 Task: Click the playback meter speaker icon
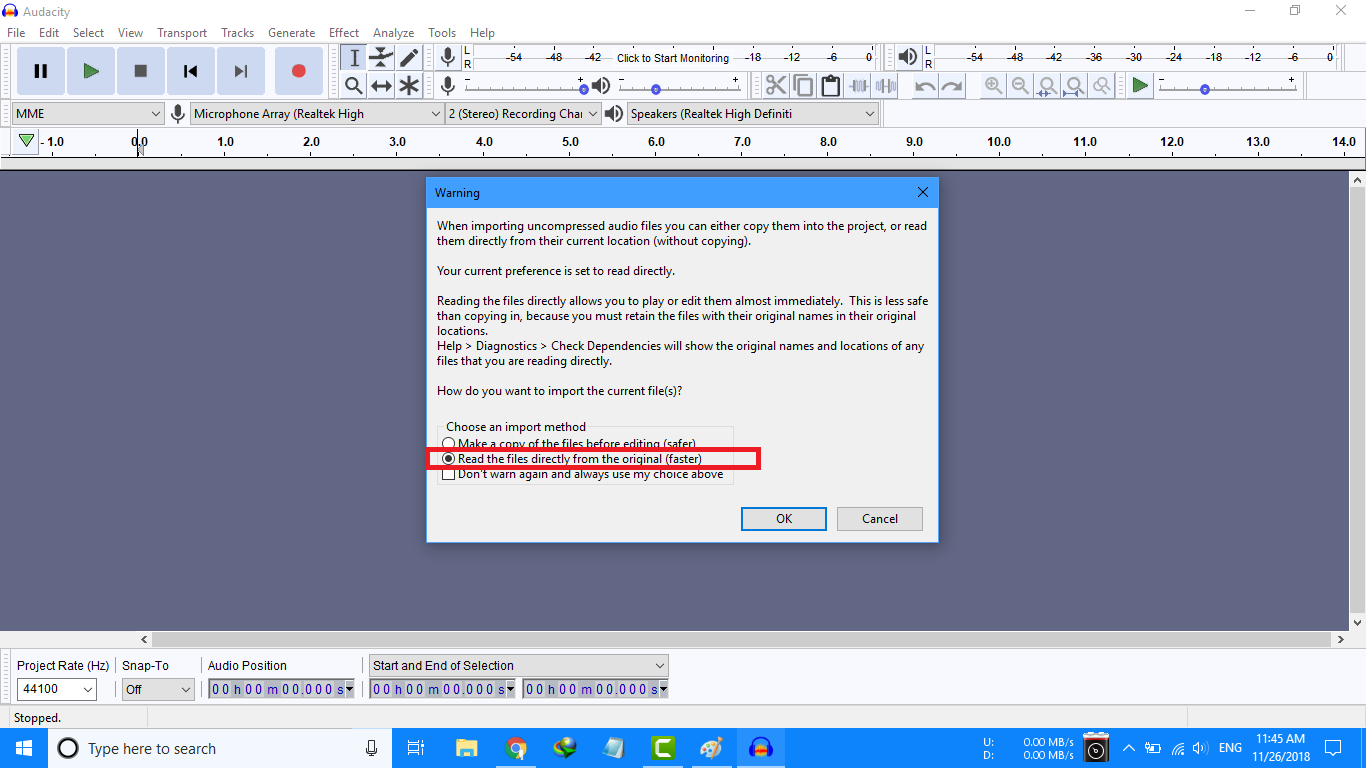(907, 58)
